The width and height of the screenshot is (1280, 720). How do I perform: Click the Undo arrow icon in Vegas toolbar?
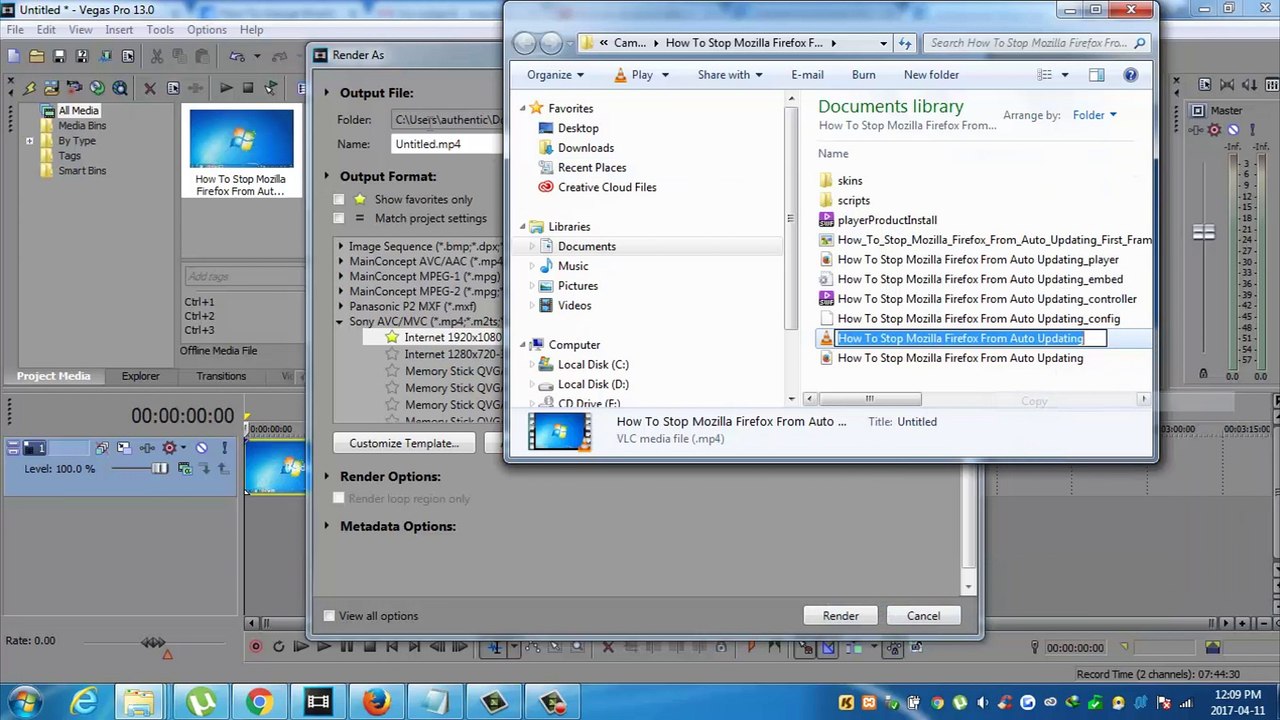click(x=236, y=56)
